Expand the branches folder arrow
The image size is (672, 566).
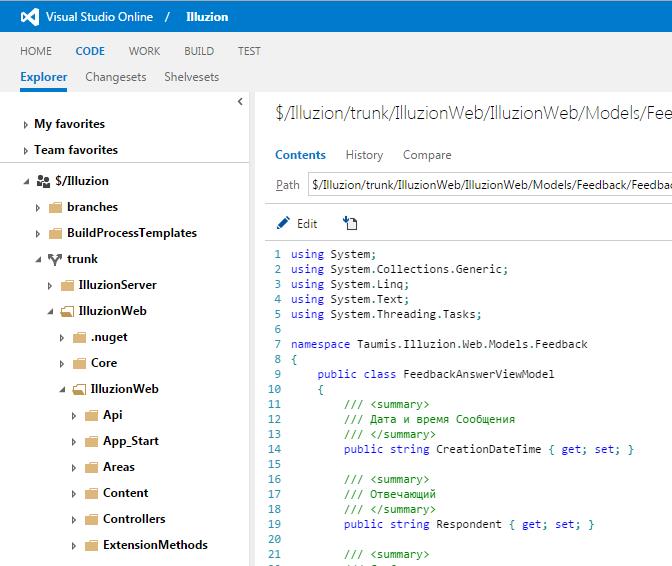(38, 208)
